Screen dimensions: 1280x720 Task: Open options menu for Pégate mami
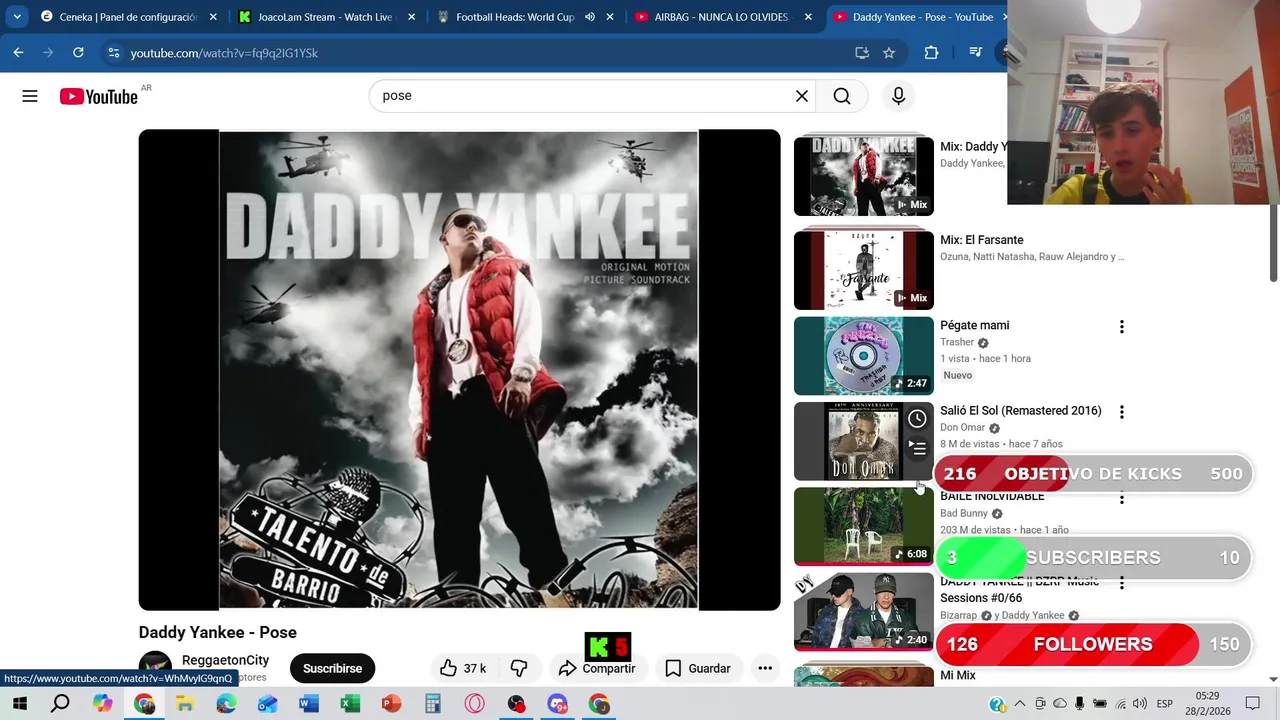(1121, 327)
